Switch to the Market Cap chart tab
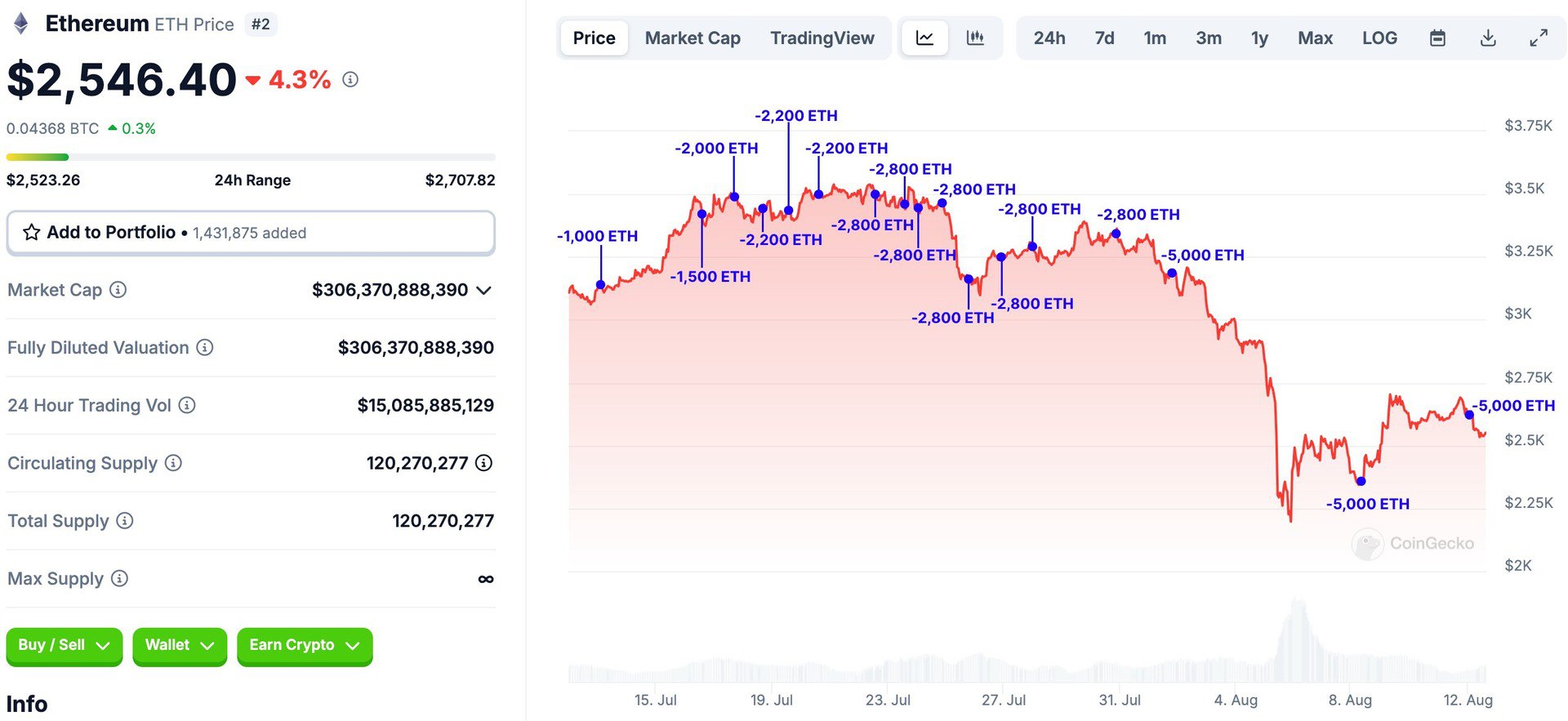 693,38
